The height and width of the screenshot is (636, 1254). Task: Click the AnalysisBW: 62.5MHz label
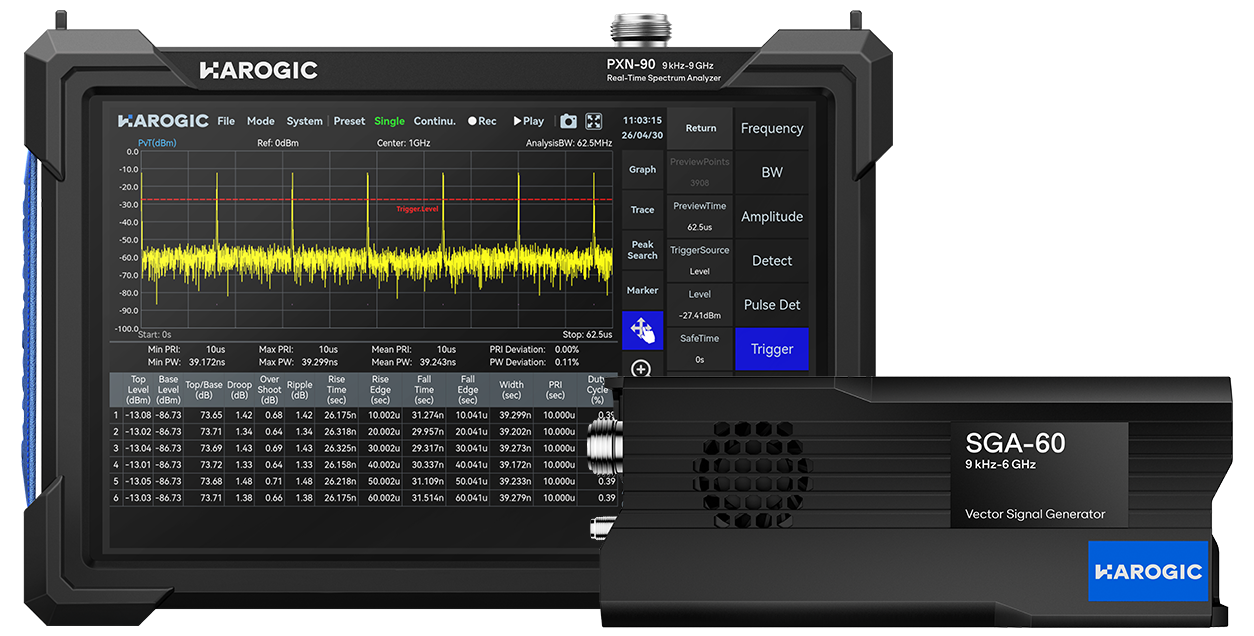click(x=569, y=143)
